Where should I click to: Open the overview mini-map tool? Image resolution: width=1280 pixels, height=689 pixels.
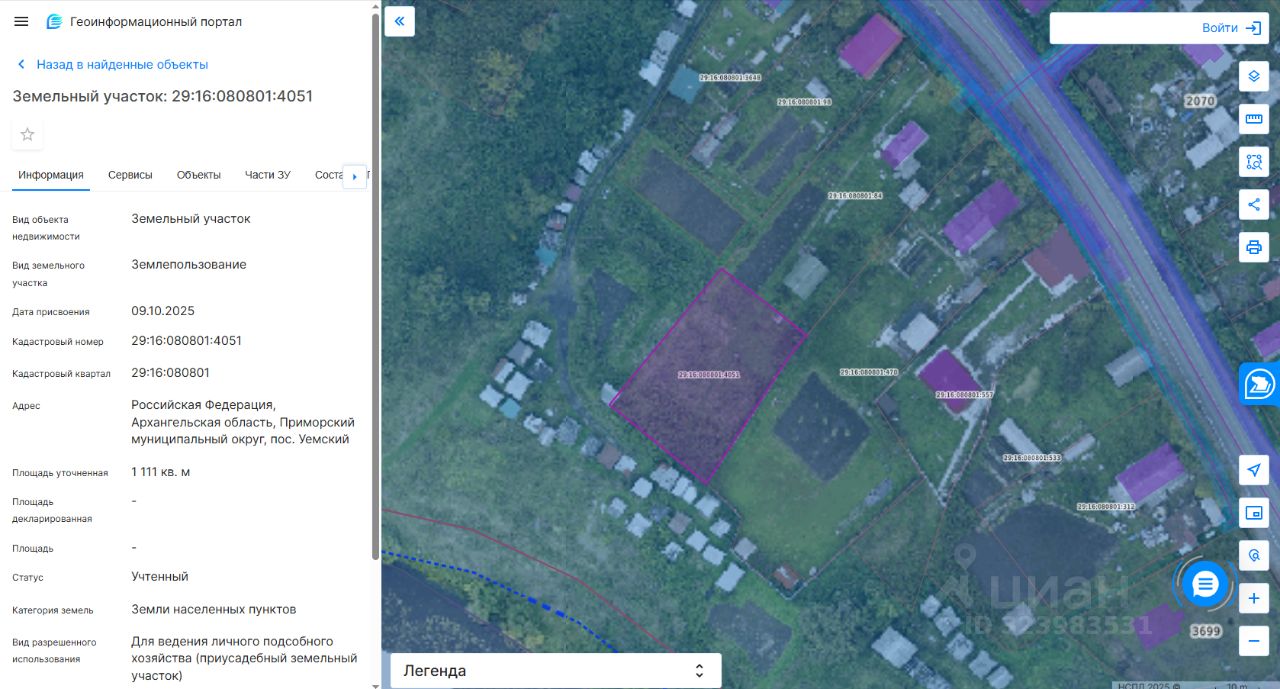coord(1254,513)
